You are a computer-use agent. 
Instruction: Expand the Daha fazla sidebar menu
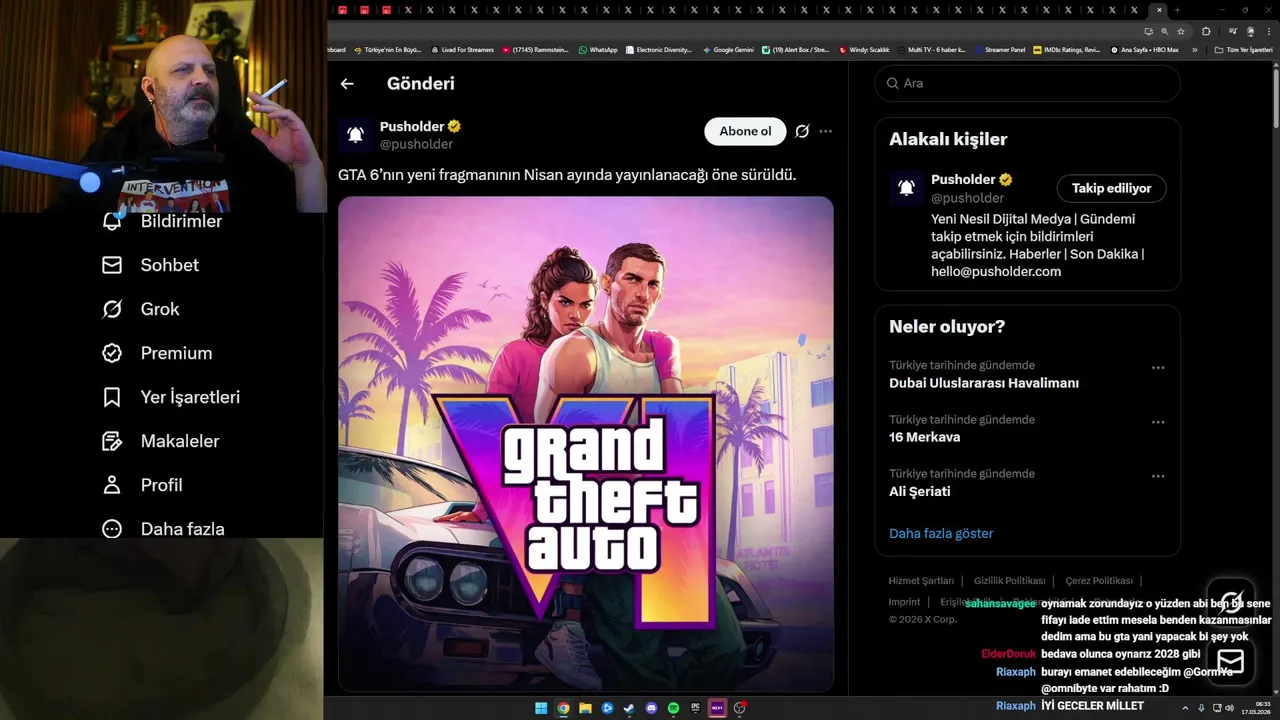(x=163, y=529)
